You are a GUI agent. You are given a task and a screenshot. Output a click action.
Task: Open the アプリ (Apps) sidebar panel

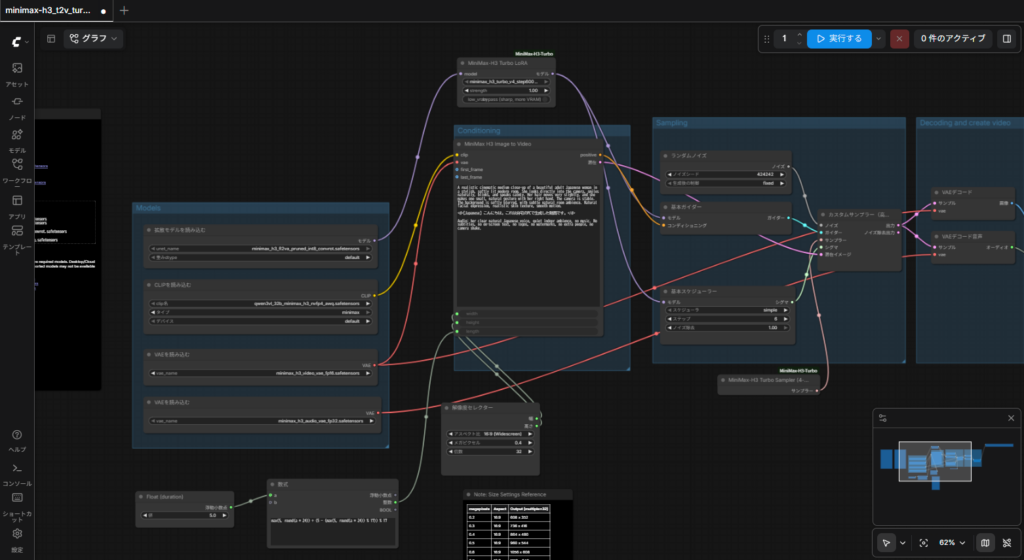pos(17,206)
